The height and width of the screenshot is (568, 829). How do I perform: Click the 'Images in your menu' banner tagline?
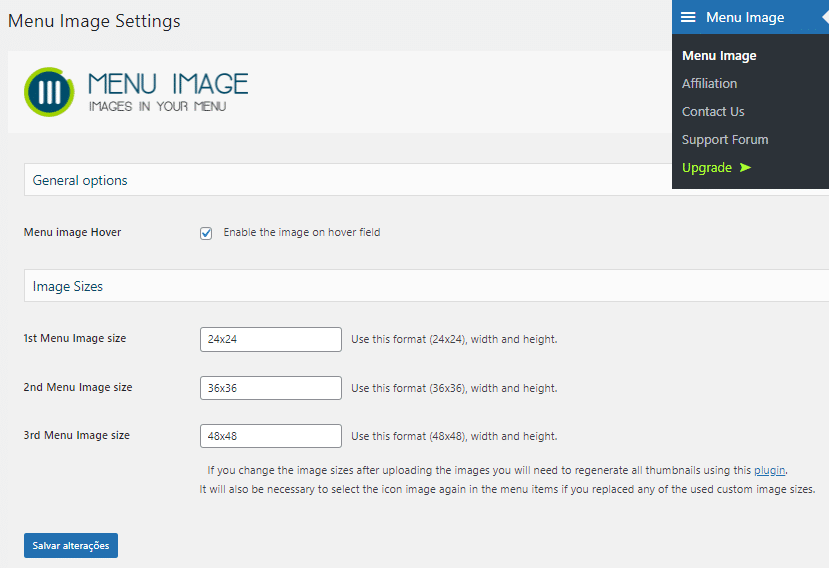(157, 106)
